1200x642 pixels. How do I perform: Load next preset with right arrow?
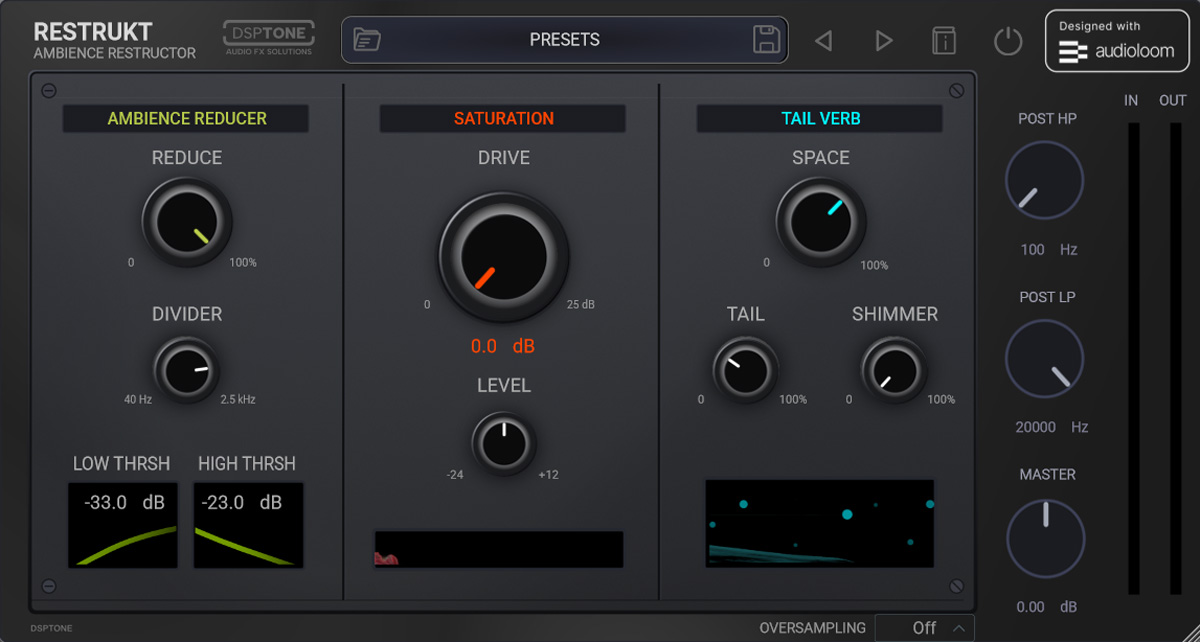884,41
